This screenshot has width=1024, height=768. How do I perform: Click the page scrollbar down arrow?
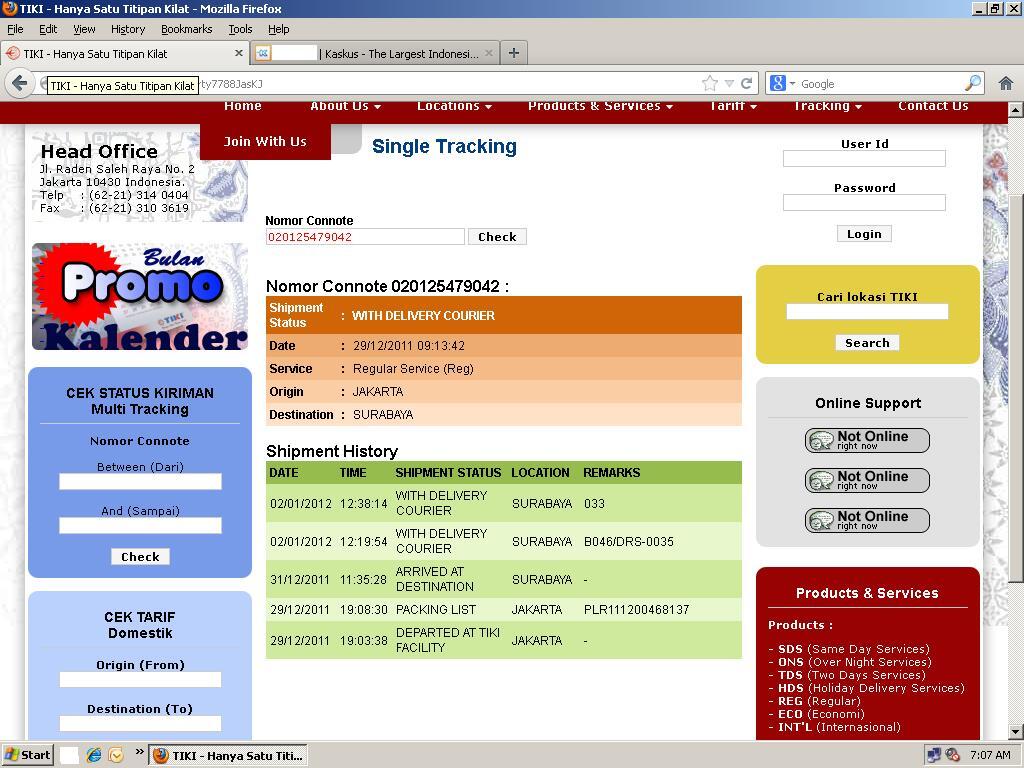click(1016, 731)
